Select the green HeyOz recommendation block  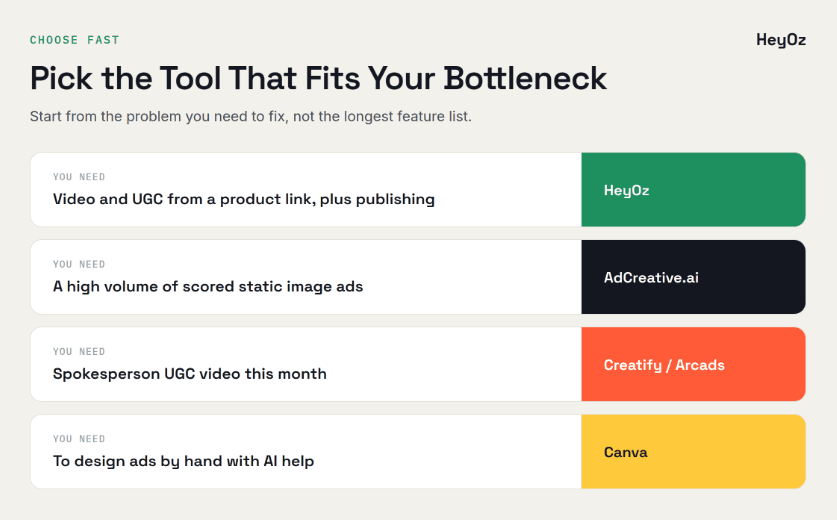click(693, 190)
